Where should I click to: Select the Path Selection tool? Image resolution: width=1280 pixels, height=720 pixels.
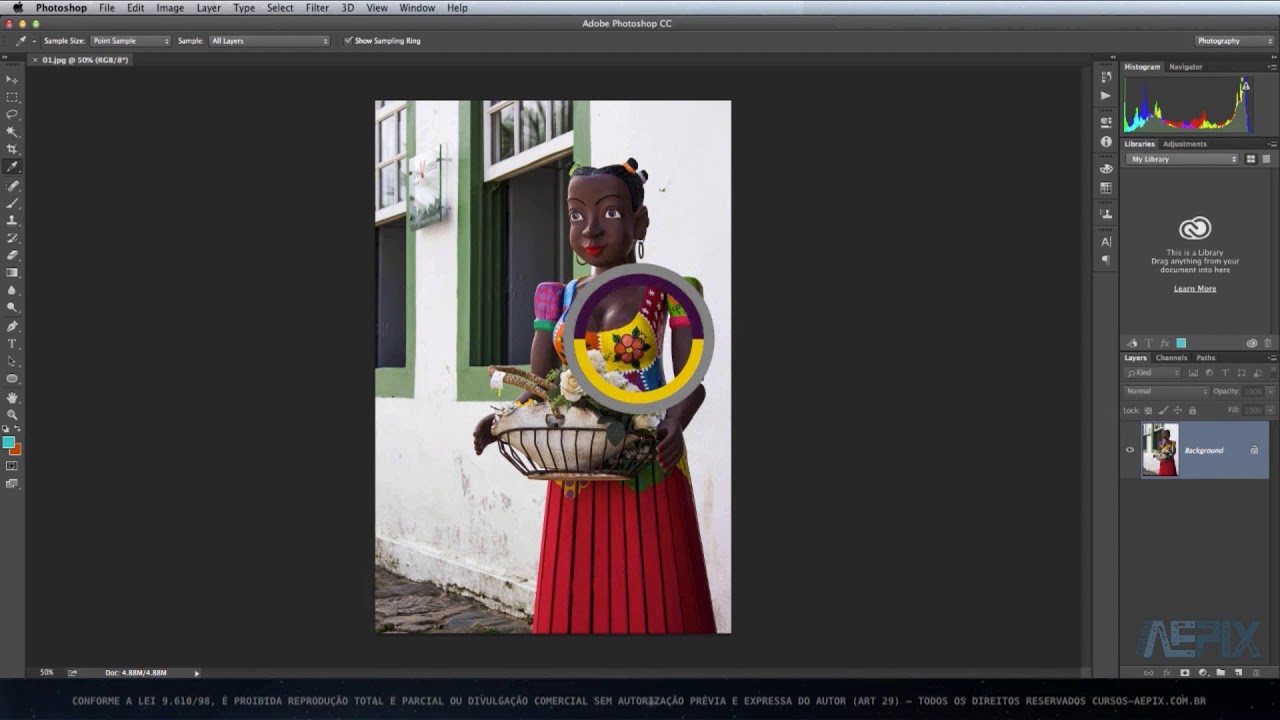pyautogui.click(x=12, y=361)
